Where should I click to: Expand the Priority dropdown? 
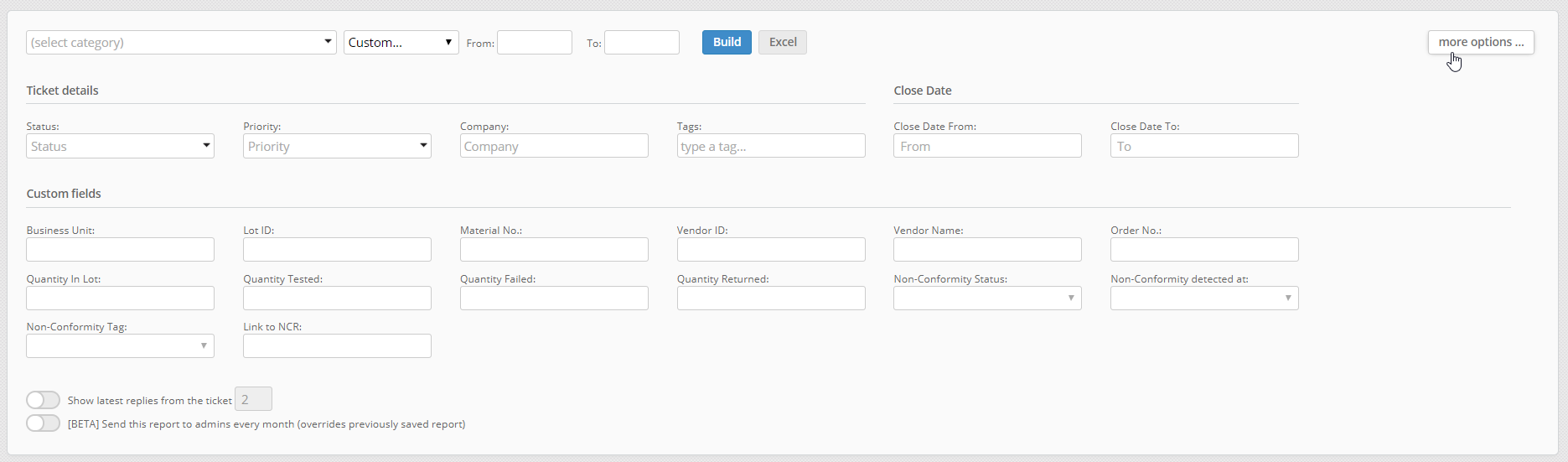pyautogui.click(x=337, y=146)
